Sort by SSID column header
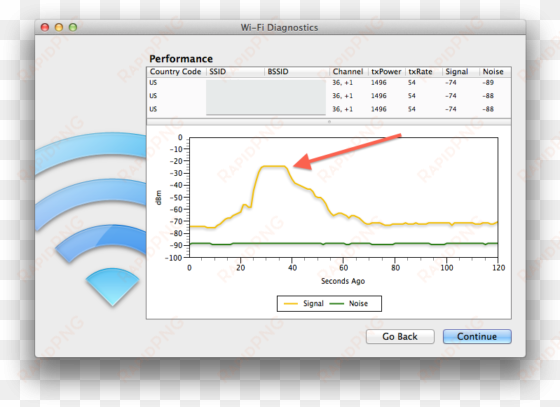 pyautogui.click(x=235, y=71)
